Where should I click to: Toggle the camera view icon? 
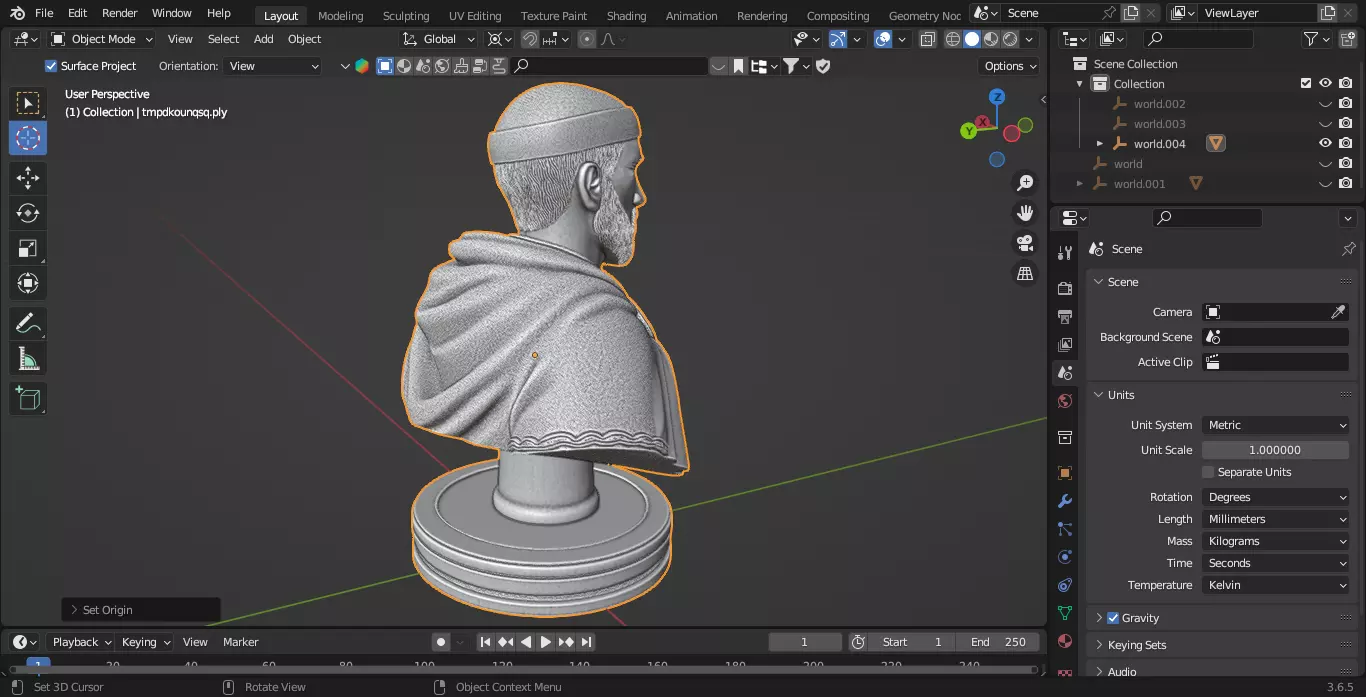[1025, 243]
